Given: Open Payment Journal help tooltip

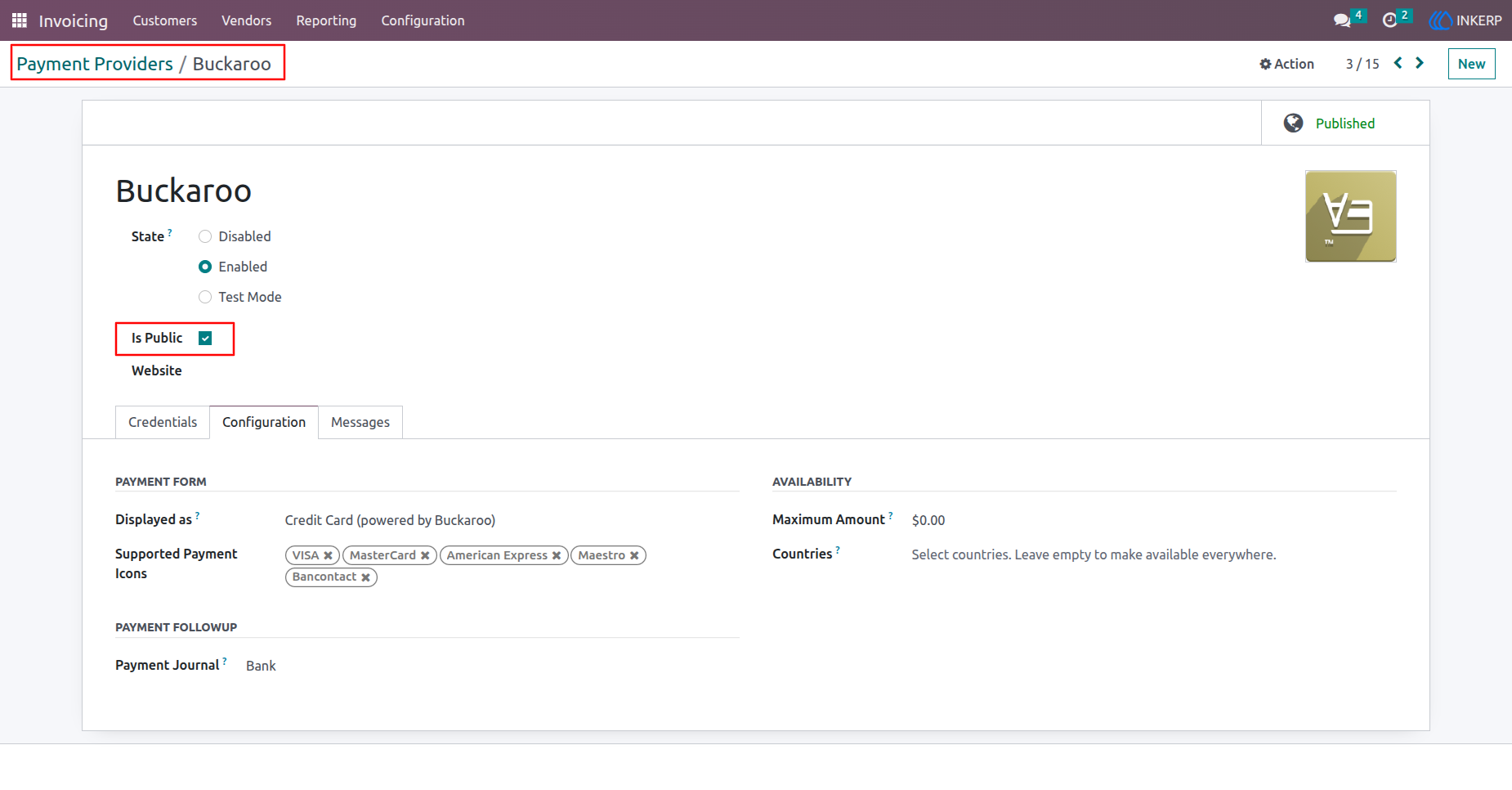Looking at the screenshot, I should [225, 661].
